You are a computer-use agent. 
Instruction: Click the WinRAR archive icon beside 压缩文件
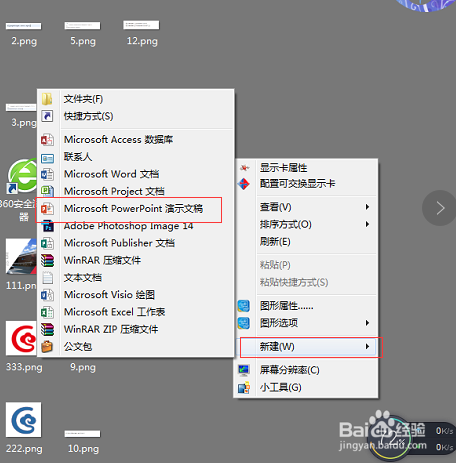click(x=47, y=260)
